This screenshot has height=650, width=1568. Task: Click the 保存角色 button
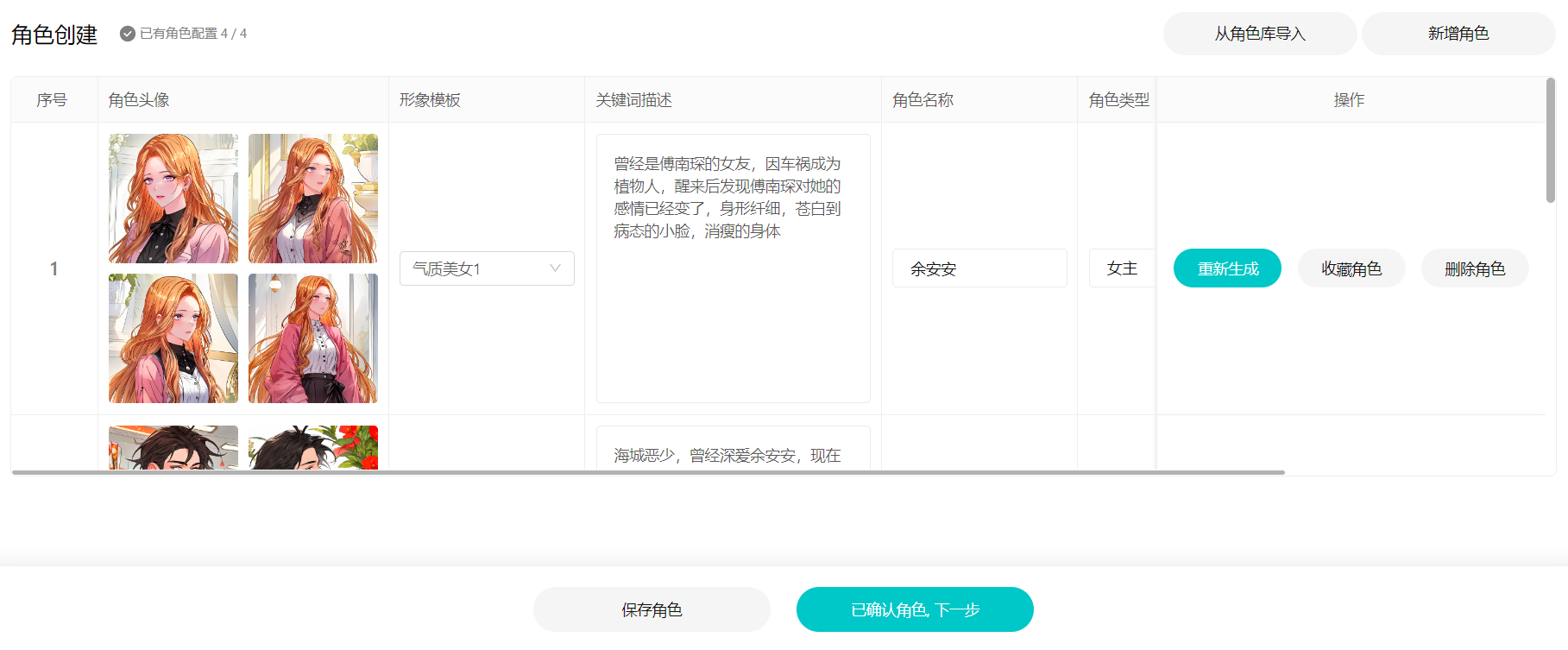pos(652,609)
